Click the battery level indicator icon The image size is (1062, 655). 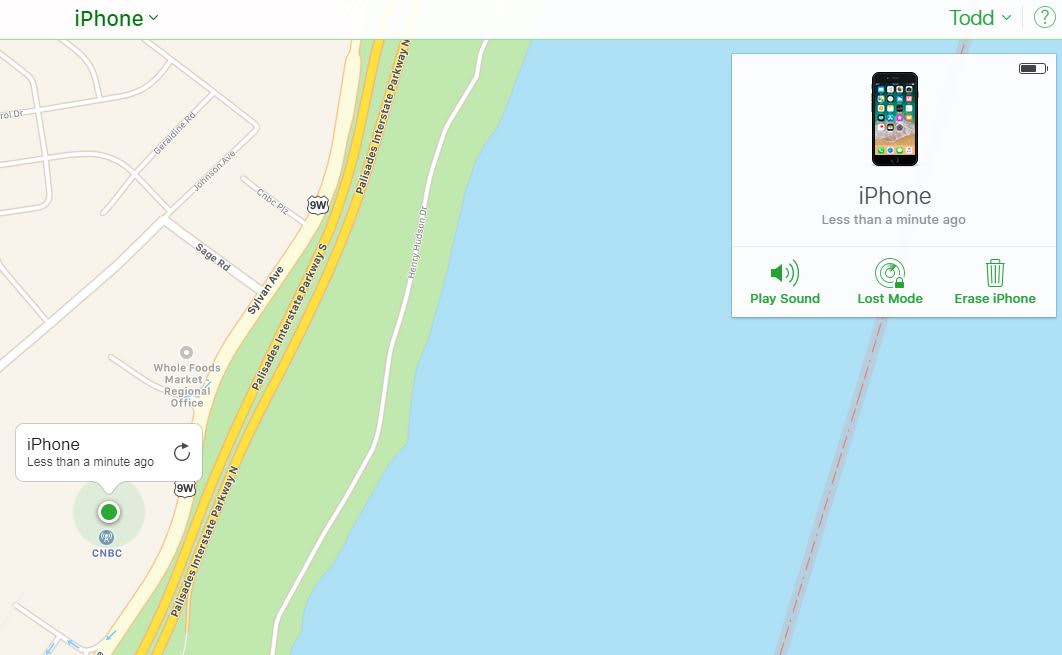tap(1033, 68)
